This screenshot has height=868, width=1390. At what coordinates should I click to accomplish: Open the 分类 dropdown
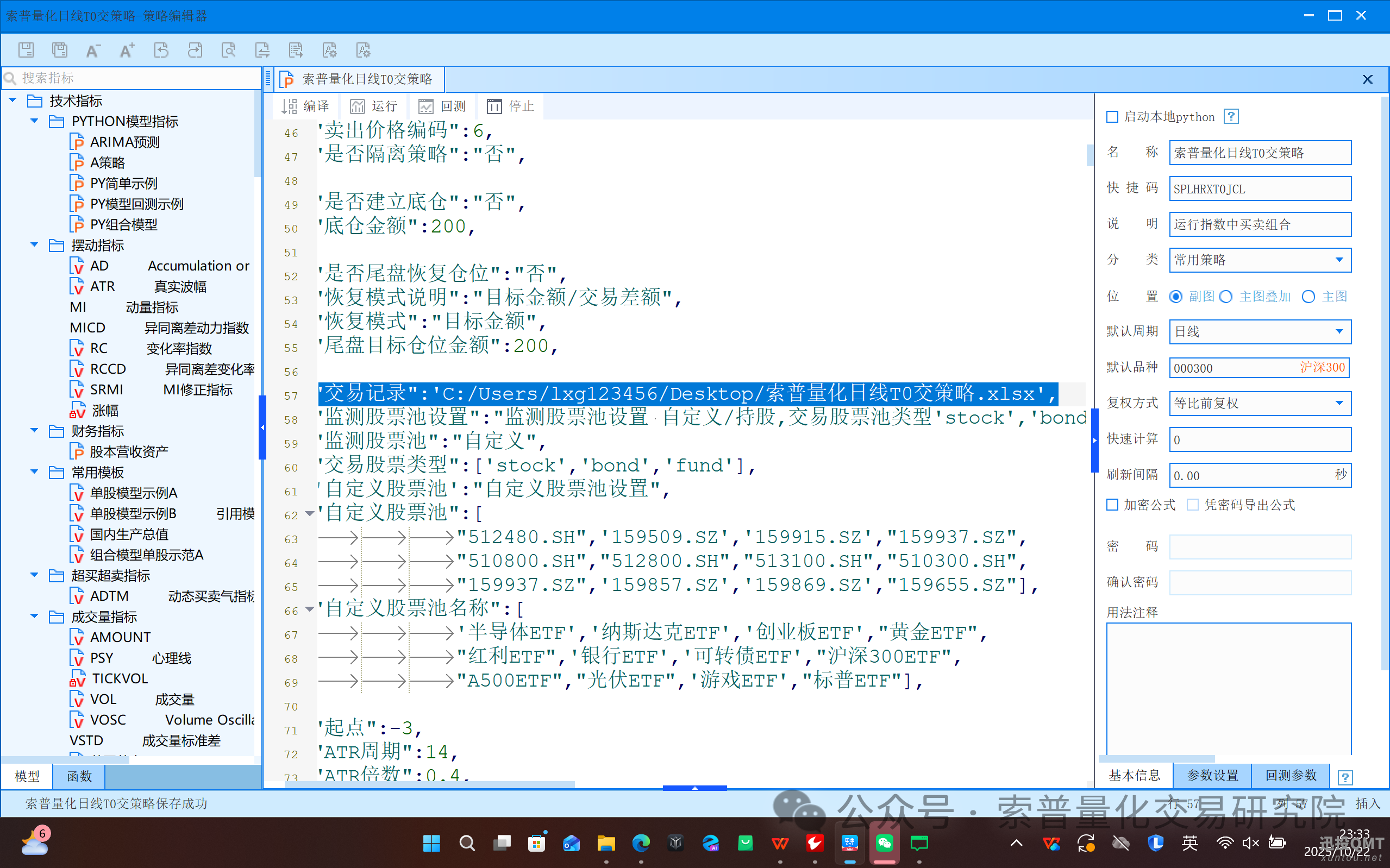[1339, 260]
